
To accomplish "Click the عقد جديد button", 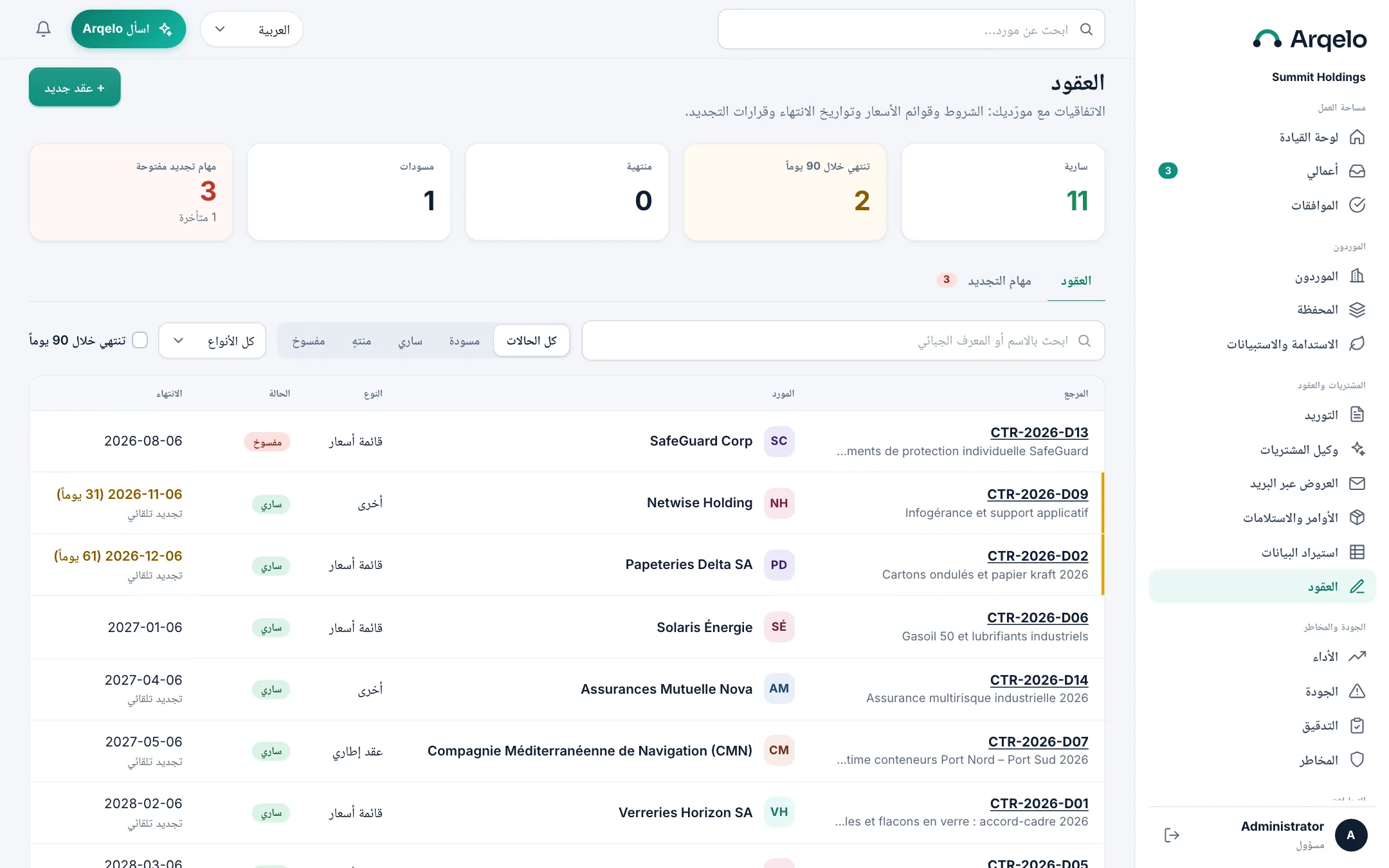I will point(75,87).
